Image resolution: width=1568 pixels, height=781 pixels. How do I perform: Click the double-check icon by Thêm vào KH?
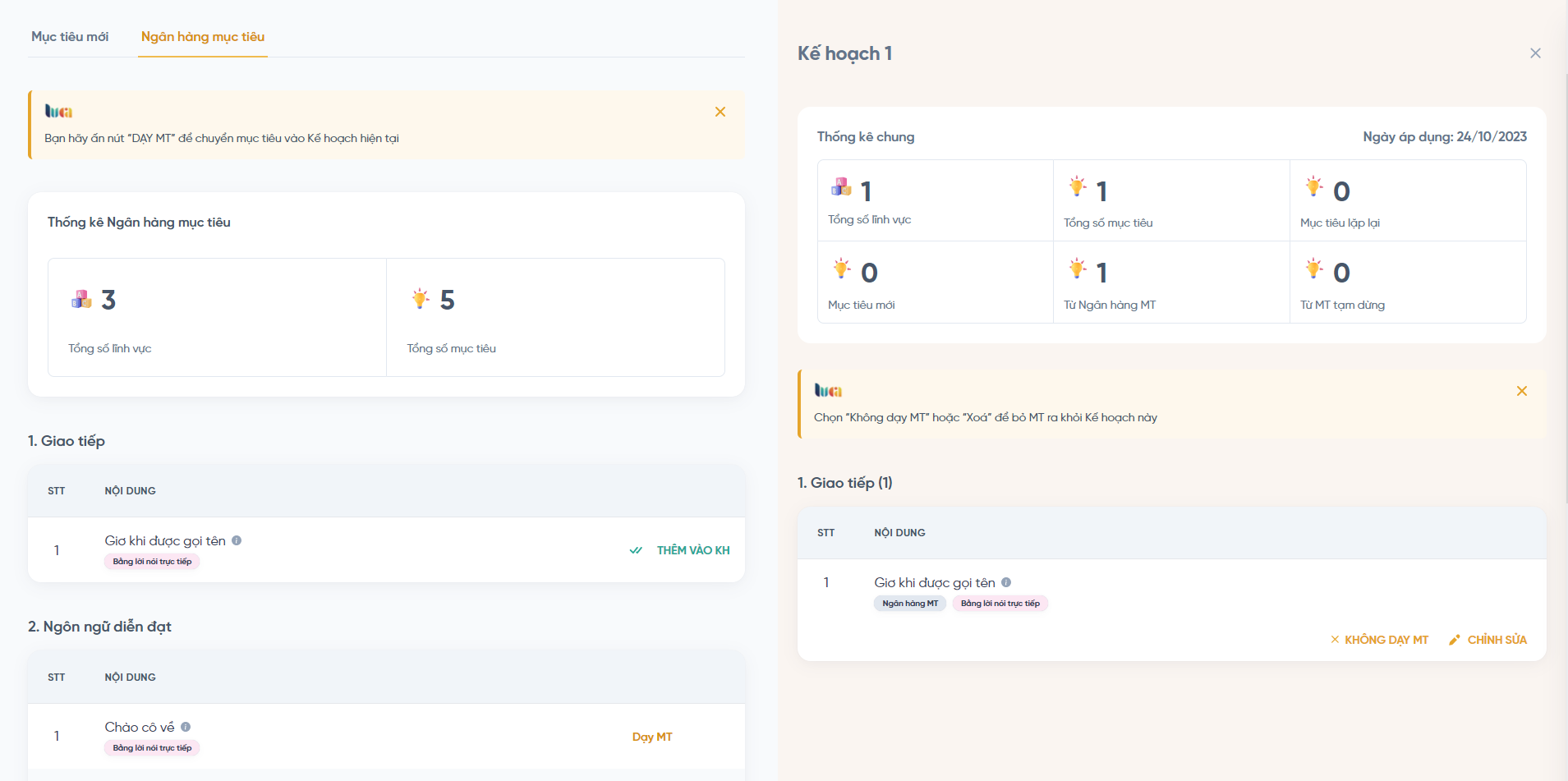click(636, 550)
